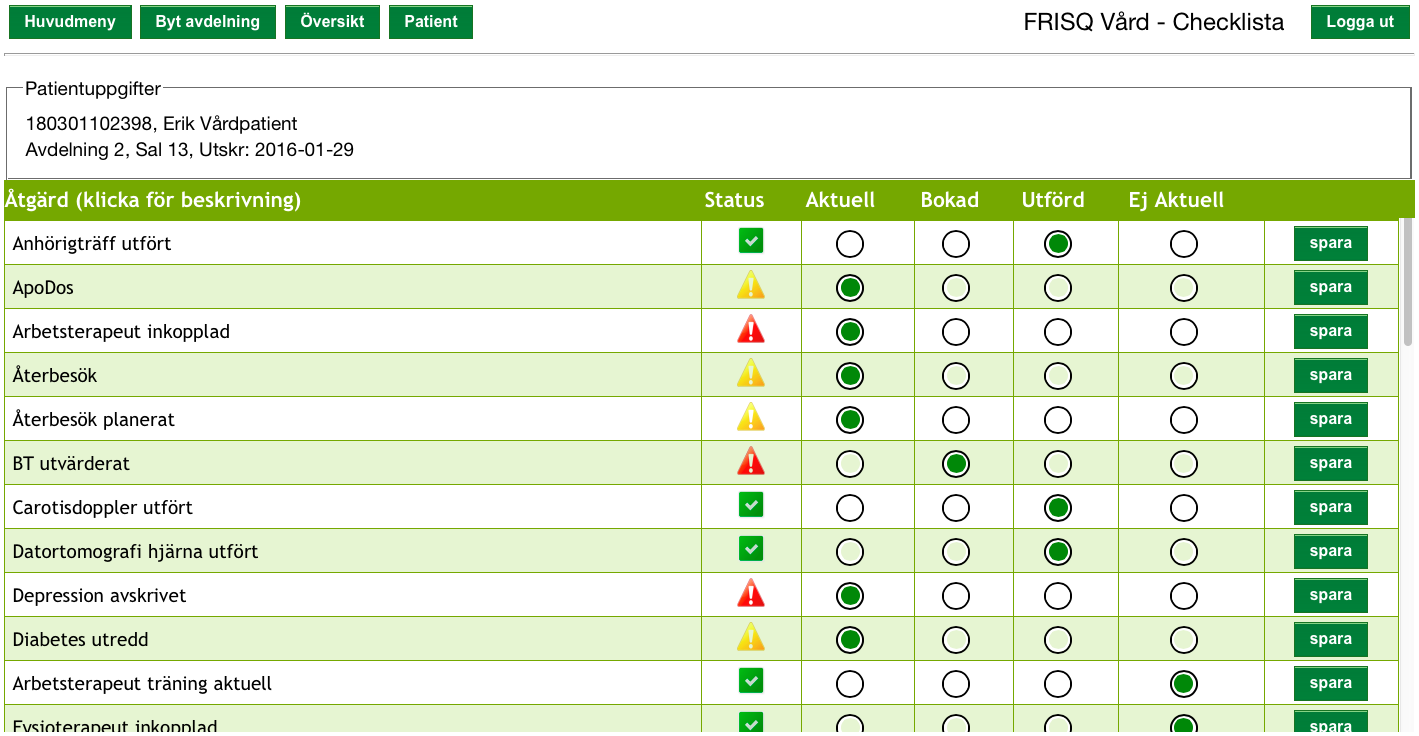Click the red warning icon for BT utvärderat
Viewport: 1419px width, 736px height.
751,461
